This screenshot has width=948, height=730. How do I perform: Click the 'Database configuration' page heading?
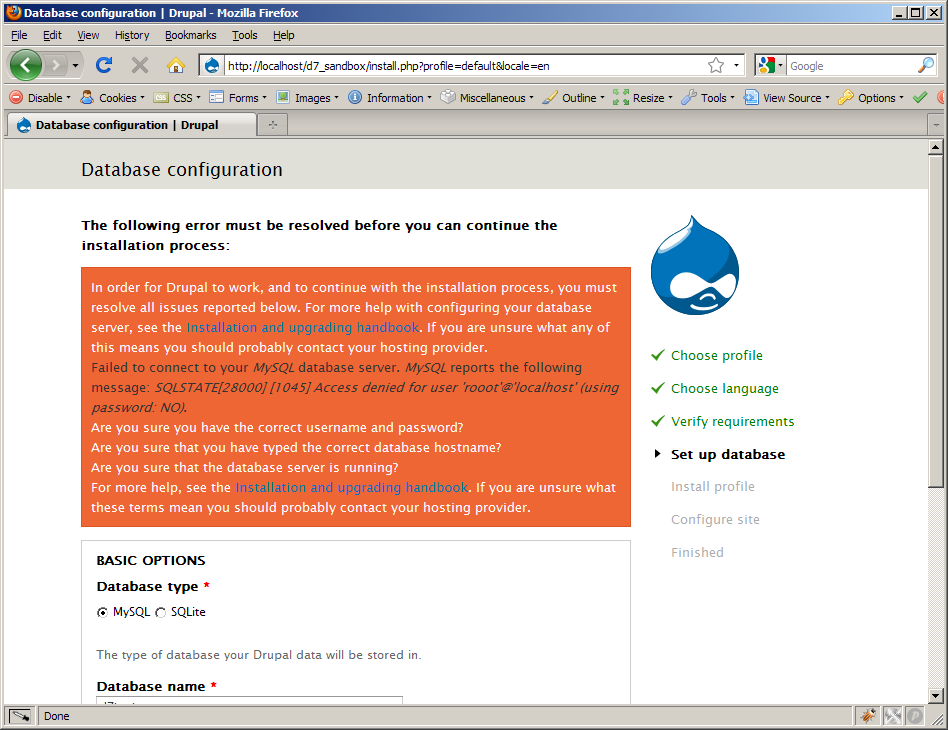tap(182, 170)
